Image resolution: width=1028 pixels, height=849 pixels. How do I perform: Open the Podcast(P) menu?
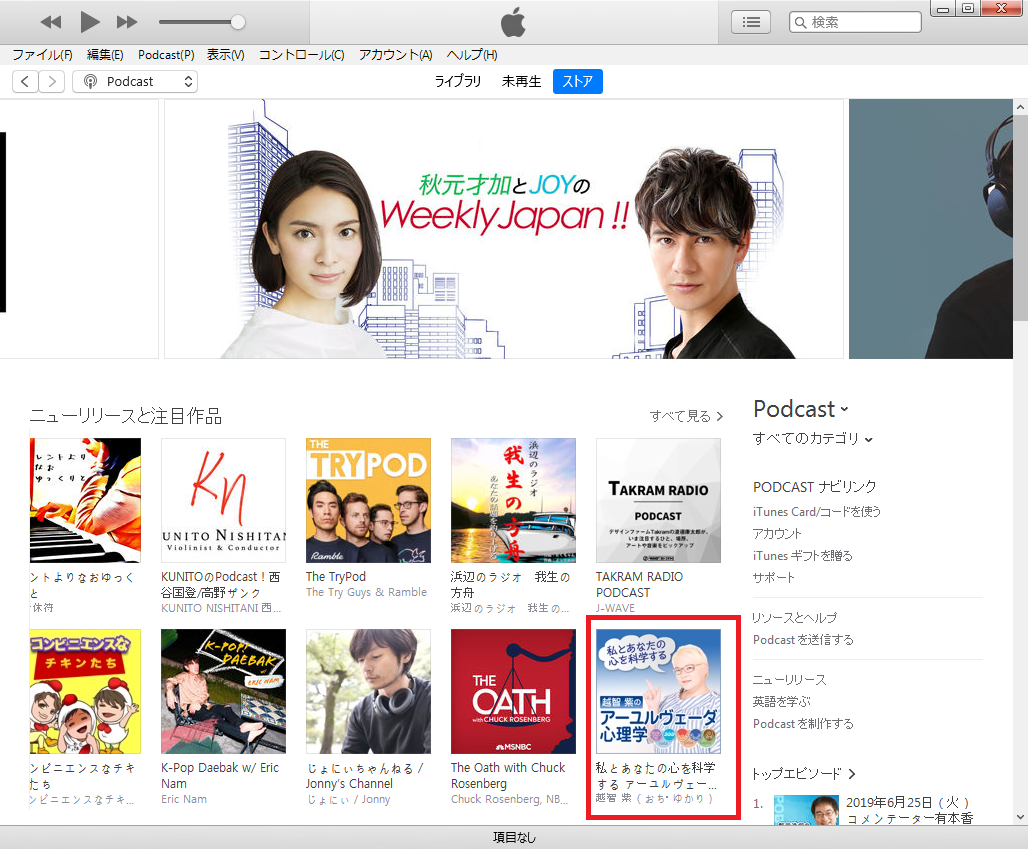tap(166, 55)
